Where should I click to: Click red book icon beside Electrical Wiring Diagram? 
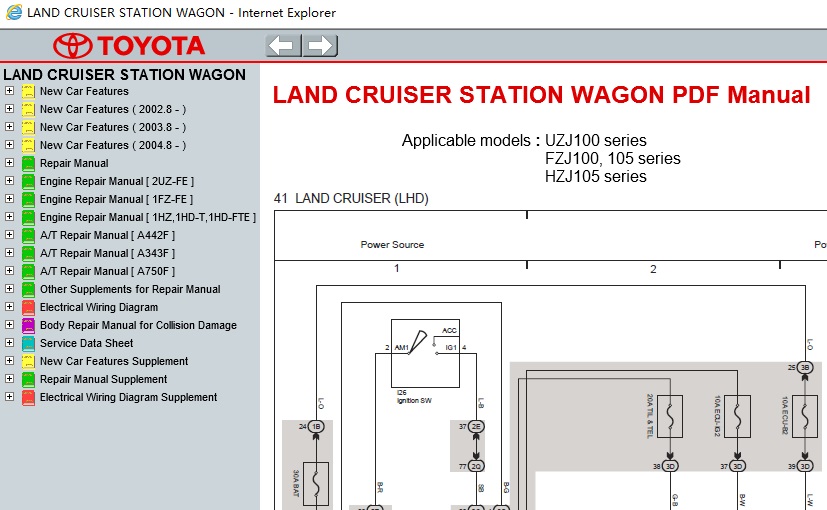click(28, 307)
